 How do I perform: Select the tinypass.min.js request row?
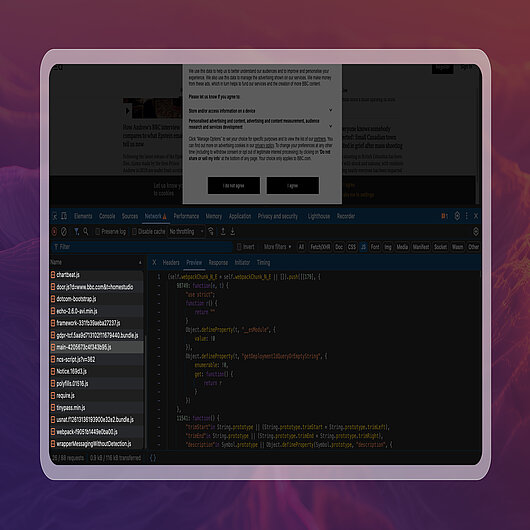click(x=96, y=408)
